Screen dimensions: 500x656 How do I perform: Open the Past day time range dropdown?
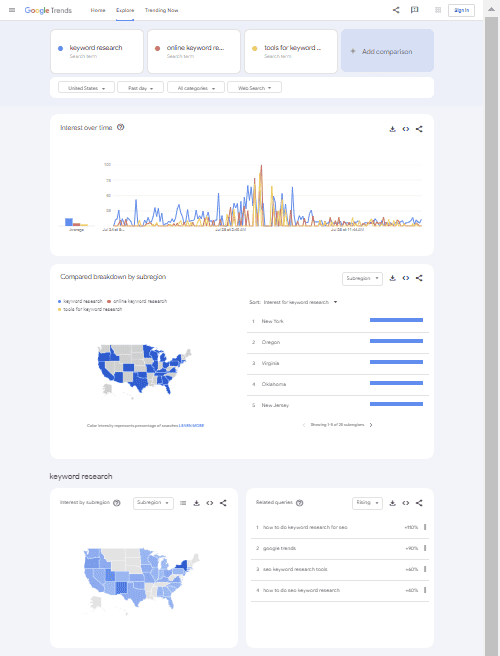(140, 88)
